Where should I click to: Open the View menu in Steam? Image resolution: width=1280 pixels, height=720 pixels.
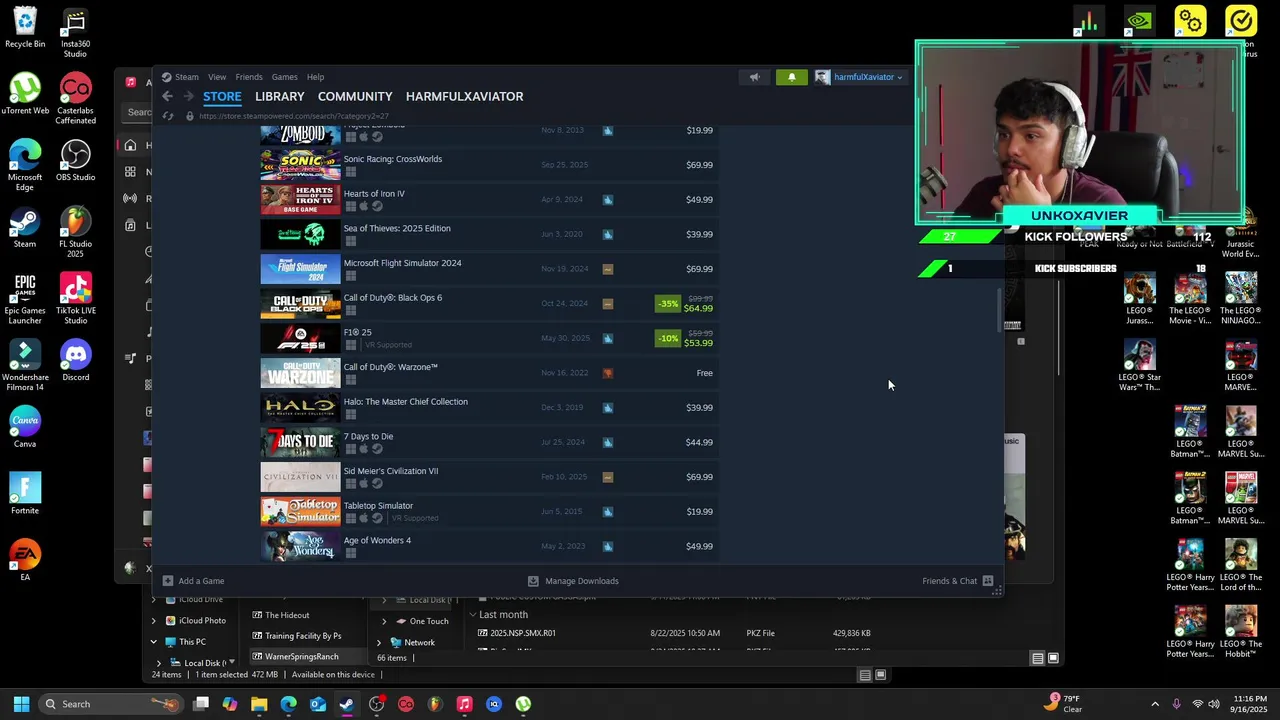[217, 77]
